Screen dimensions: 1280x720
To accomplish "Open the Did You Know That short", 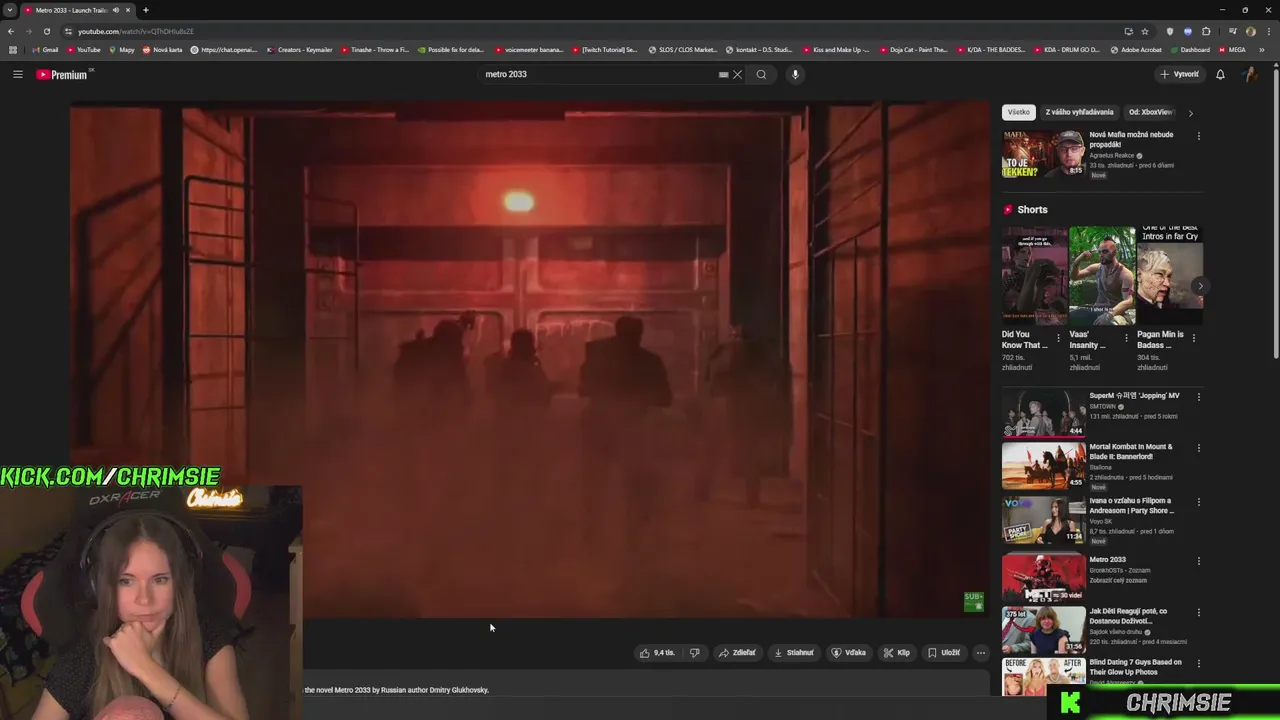I will pyautogui.click(x=1034, y=275).
